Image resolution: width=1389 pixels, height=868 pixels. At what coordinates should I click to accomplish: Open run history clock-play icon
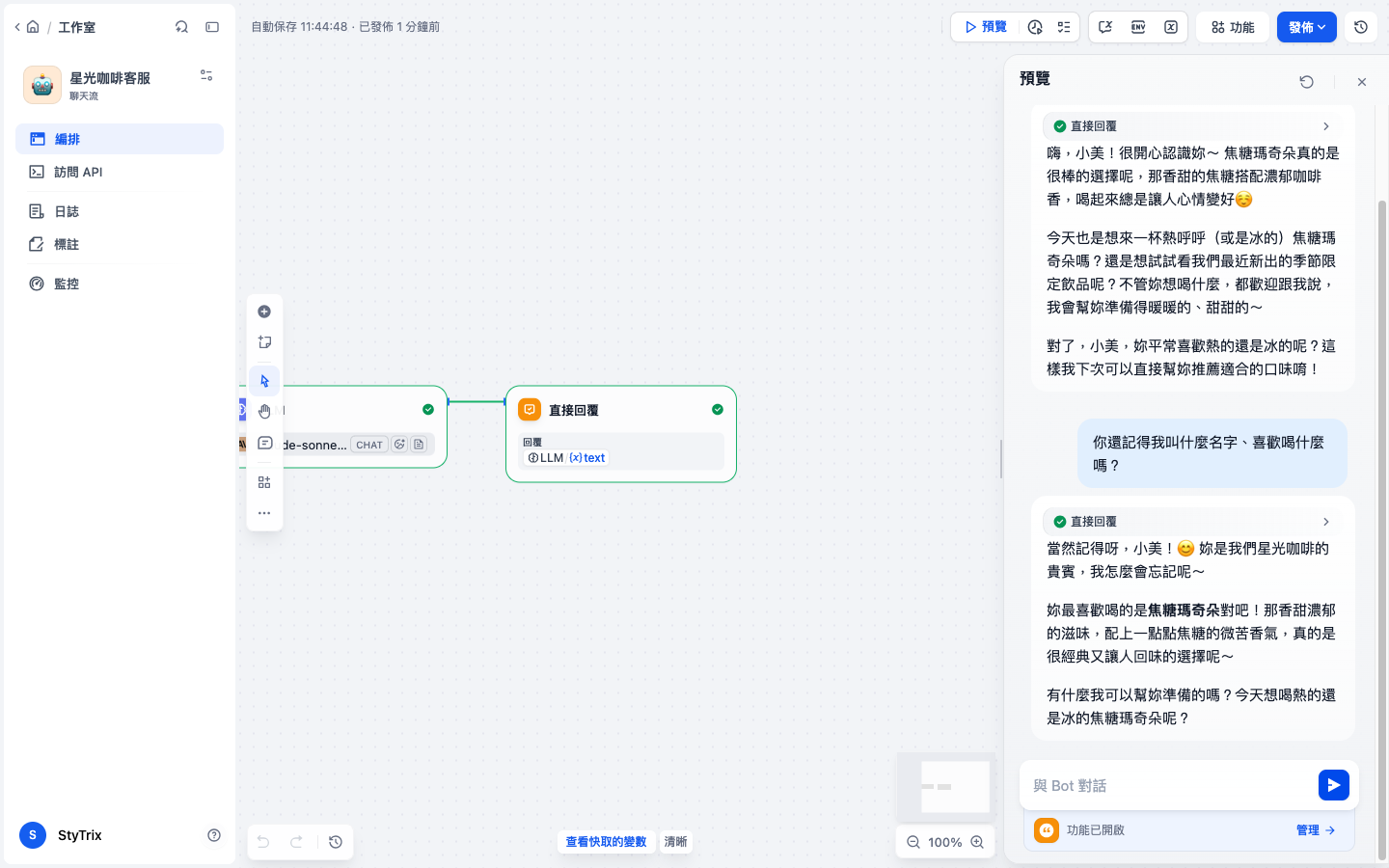point(1035,27)
